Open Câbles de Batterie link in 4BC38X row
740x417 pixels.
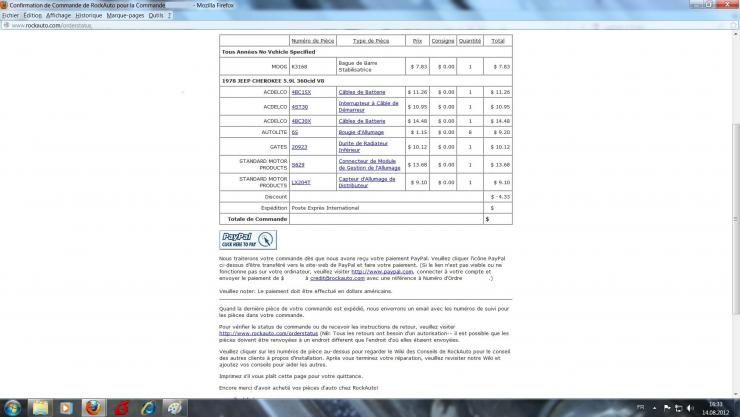362,121
